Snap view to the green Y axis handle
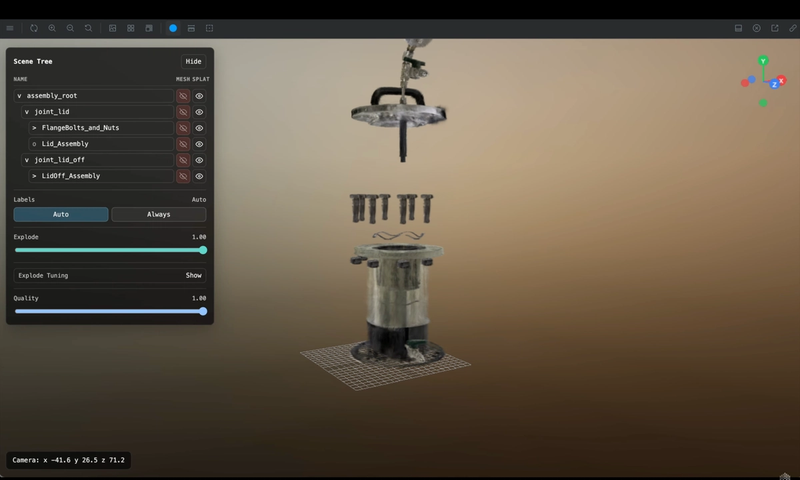The image size is (800, 480). pos(763,61)
